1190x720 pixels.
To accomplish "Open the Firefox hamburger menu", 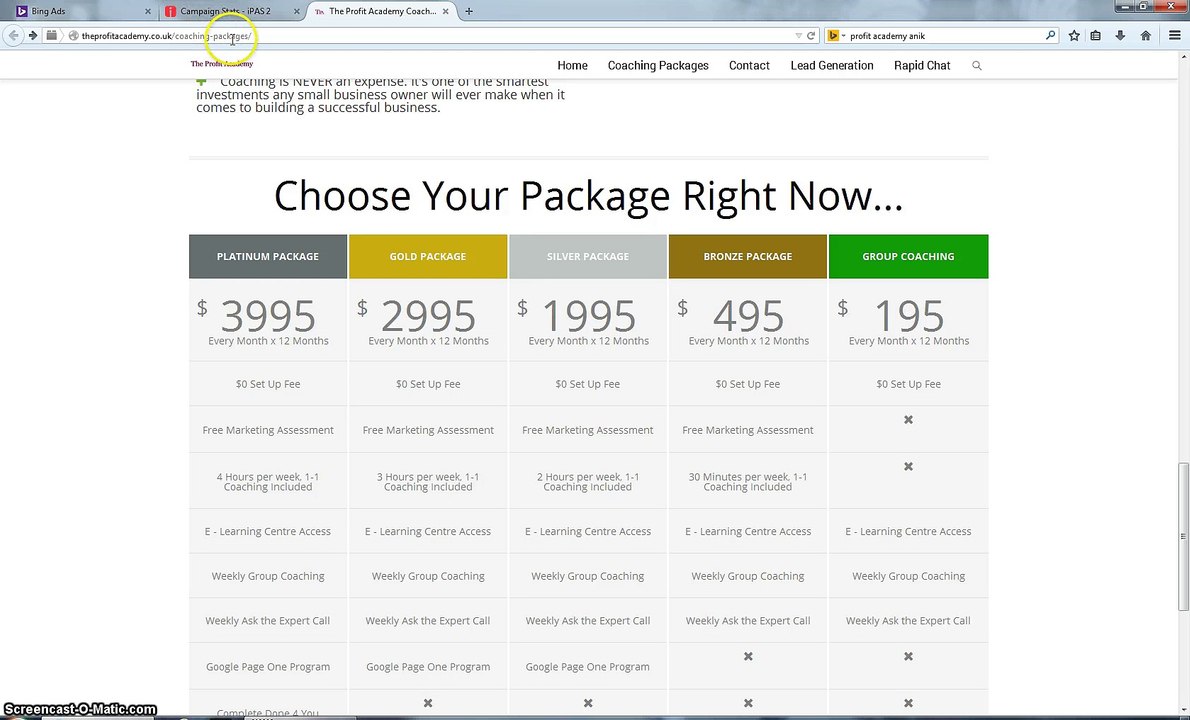I will tap(1174, 36).
